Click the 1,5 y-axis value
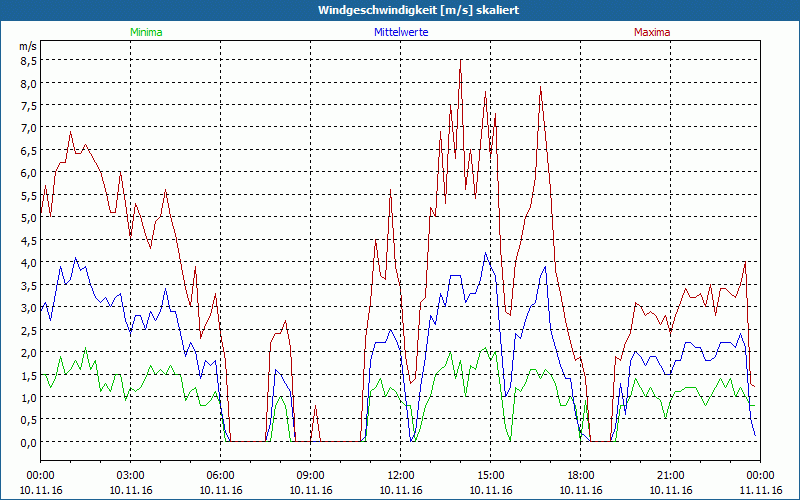 (29, 375)
